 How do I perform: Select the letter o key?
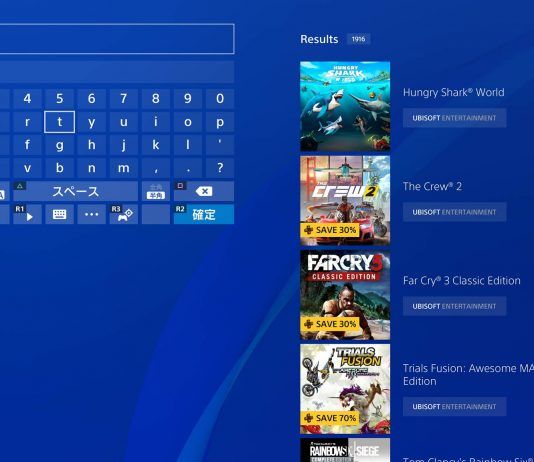click(x=188, y=122)
